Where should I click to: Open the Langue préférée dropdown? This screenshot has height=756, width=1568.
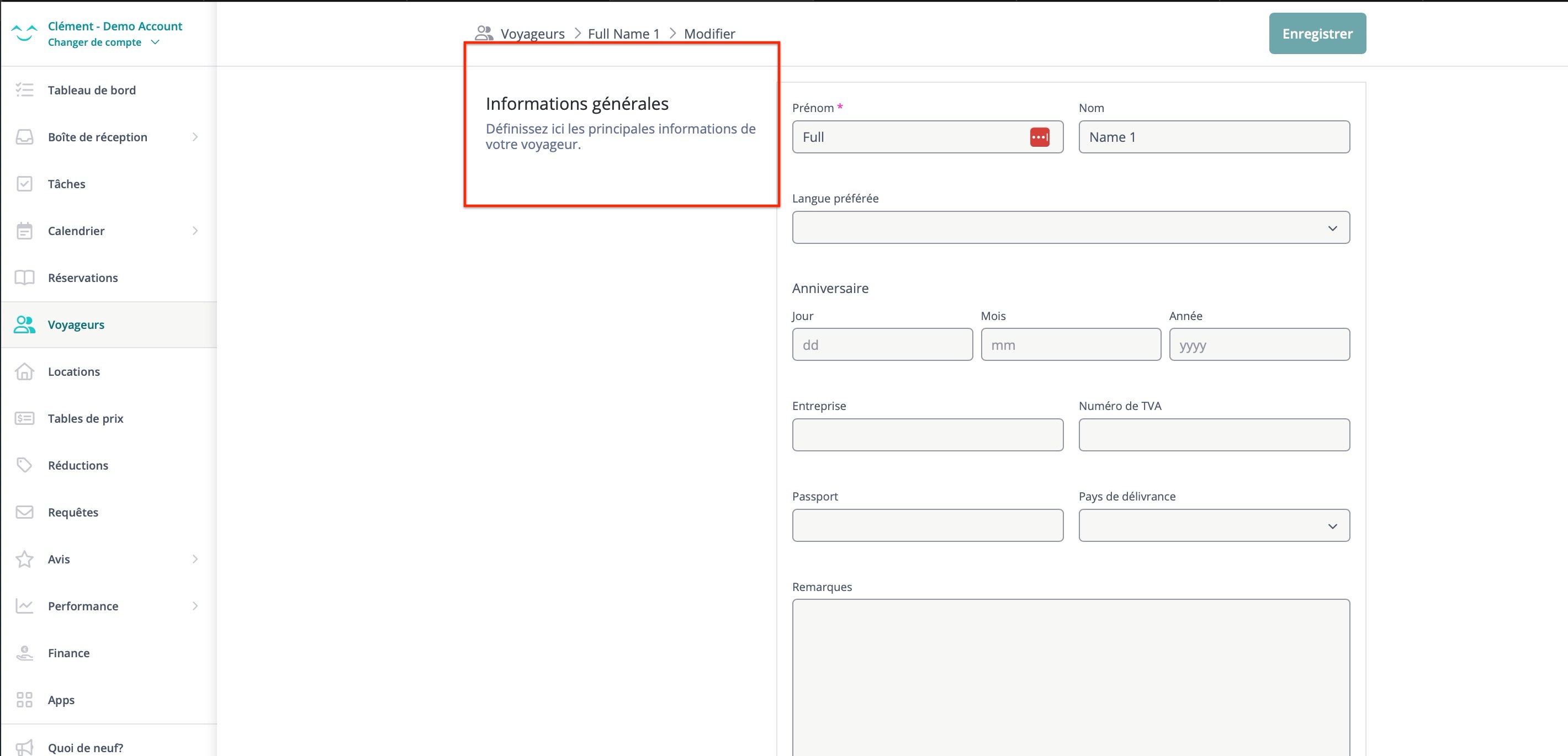[x=1070, y=228]
